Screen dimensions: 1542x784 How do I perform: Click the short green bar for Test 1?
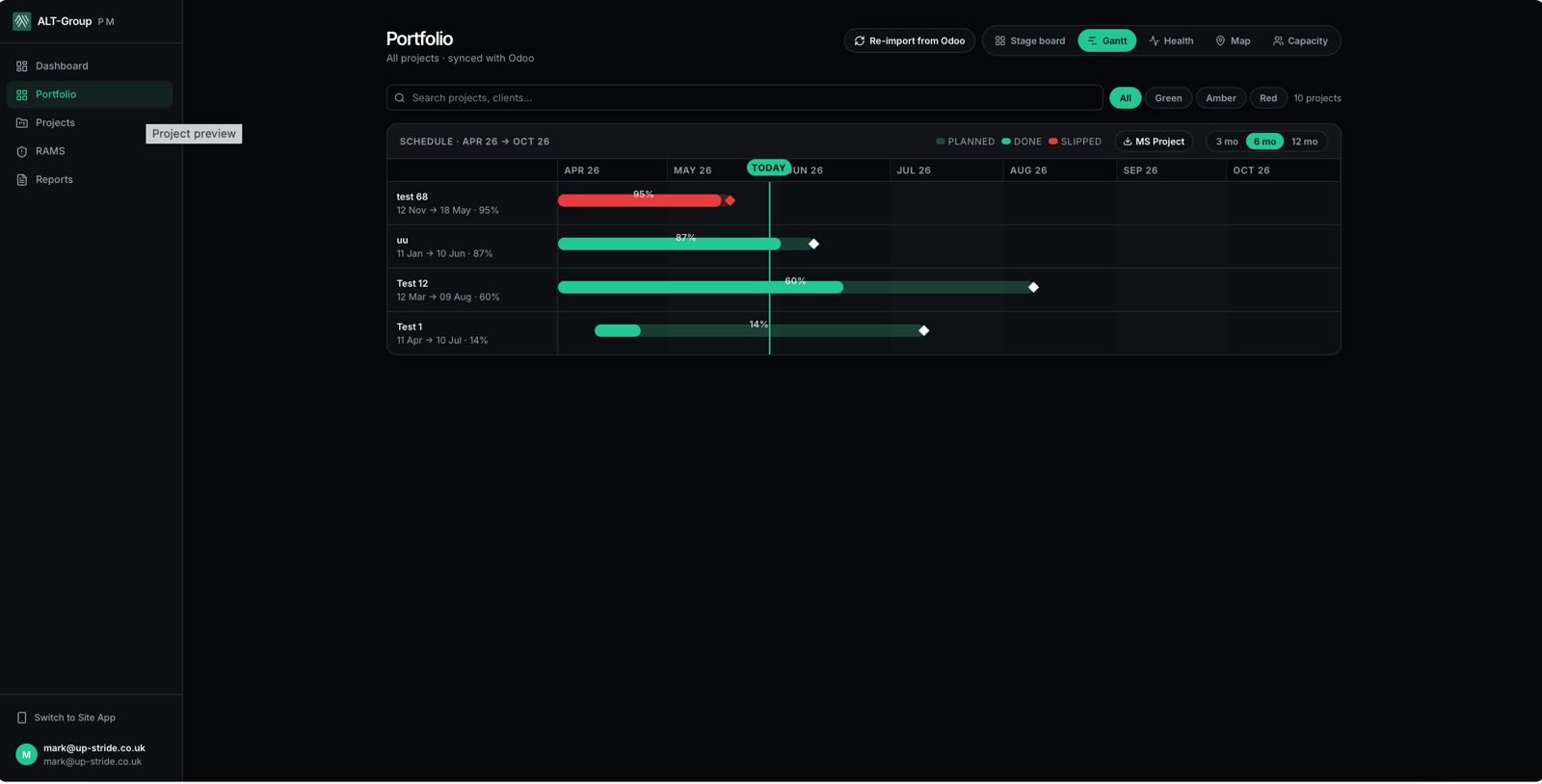tap(618, 330)
